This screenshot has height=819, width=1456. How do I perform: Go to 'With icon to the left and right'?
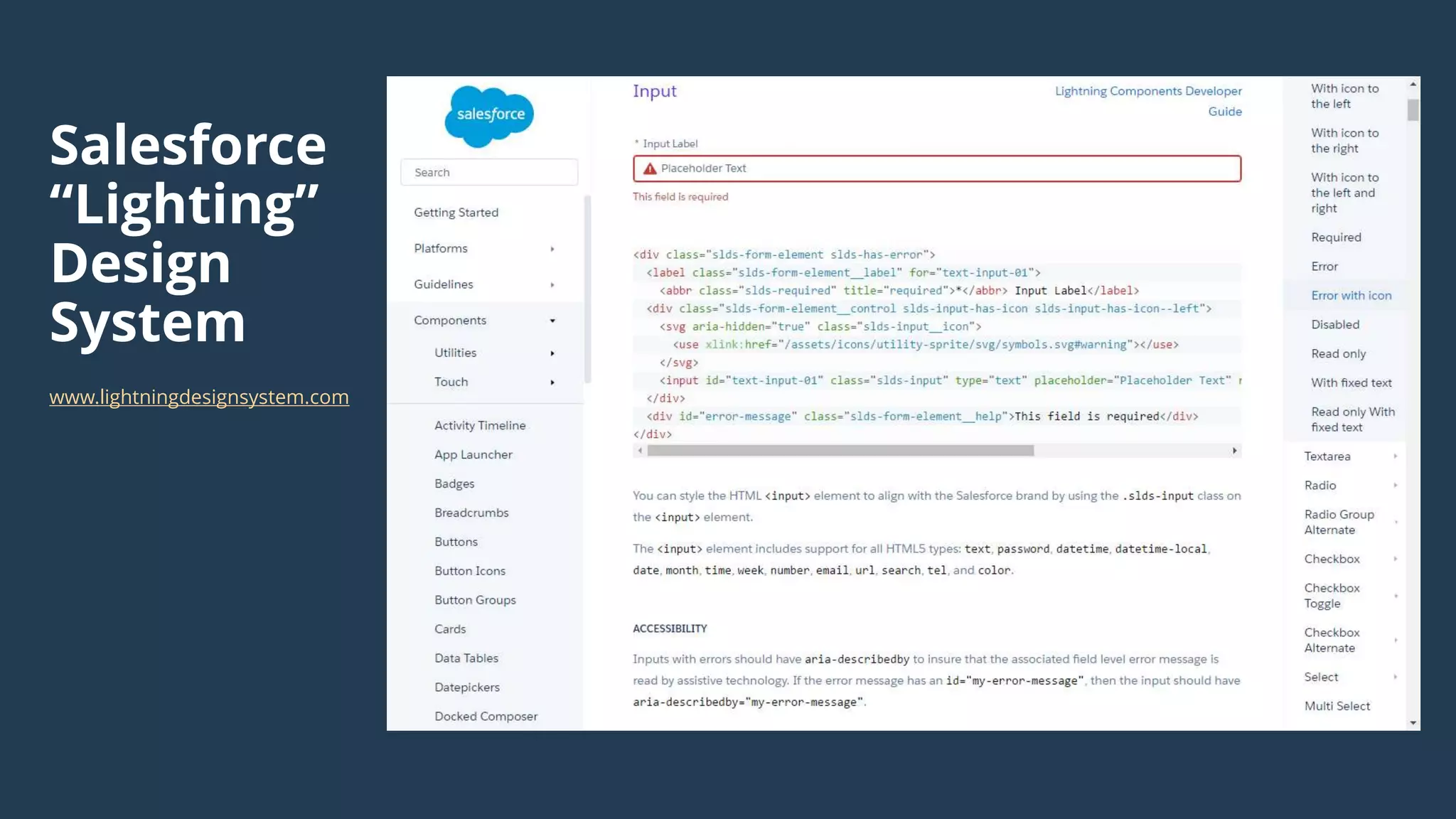tap(1345, 193)
